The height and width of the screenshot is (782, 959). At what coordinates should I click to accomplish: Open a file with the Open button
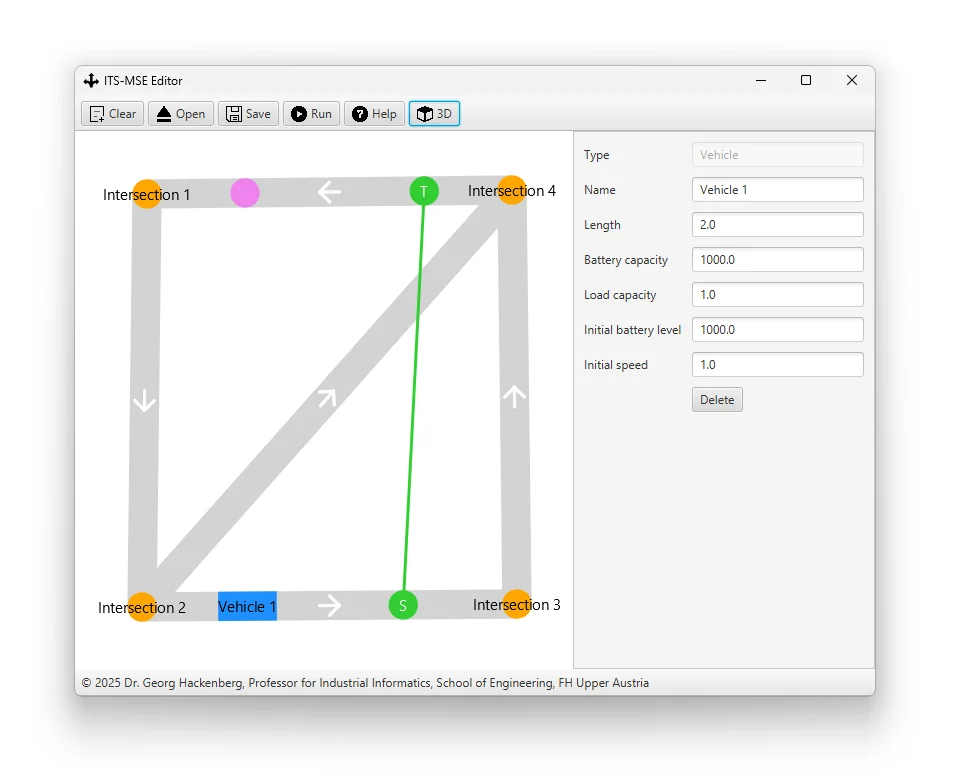[180, 114]
